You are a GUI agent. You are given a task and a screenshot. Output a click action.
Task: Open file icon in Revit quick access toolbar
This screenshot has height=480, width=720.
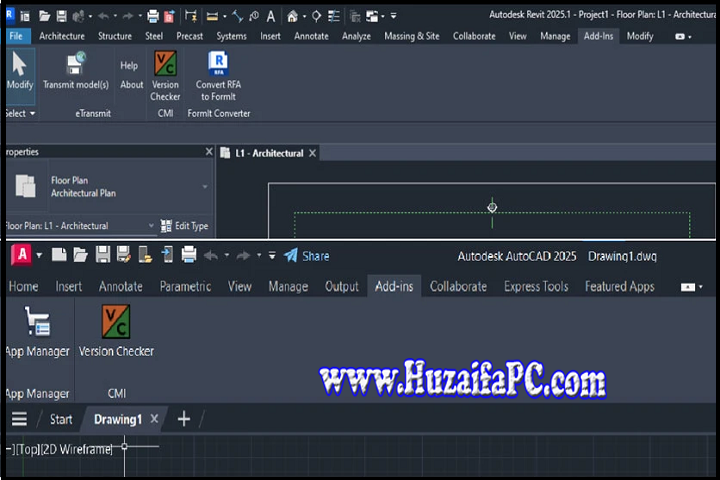tap(45, 17)
